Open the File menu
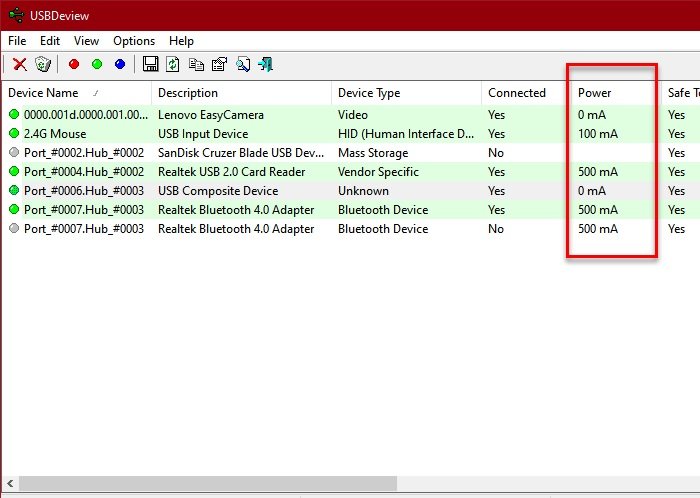 pos(17,41)
